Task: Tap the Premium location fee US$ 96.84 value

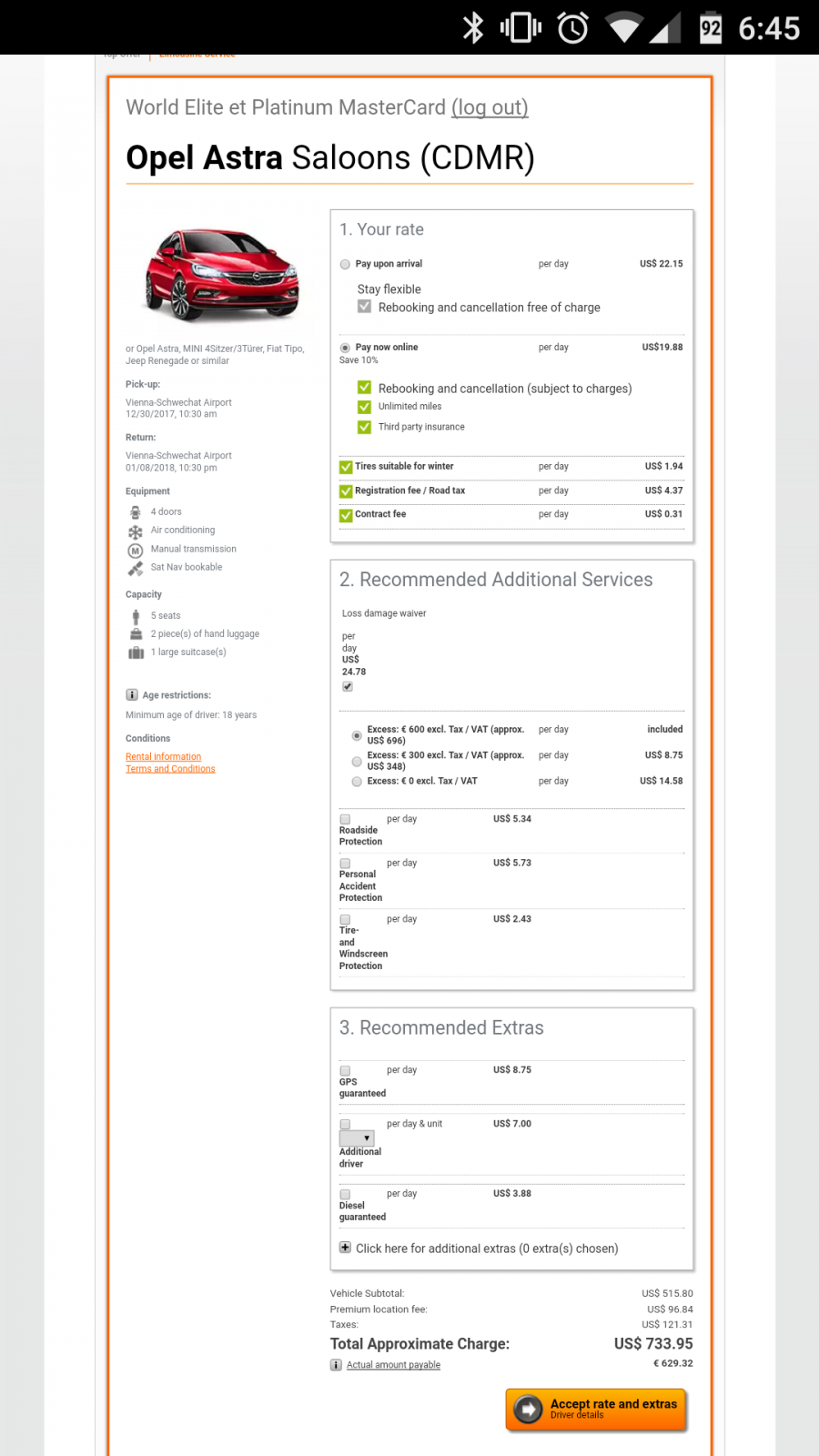Action: pos(670,1309)
